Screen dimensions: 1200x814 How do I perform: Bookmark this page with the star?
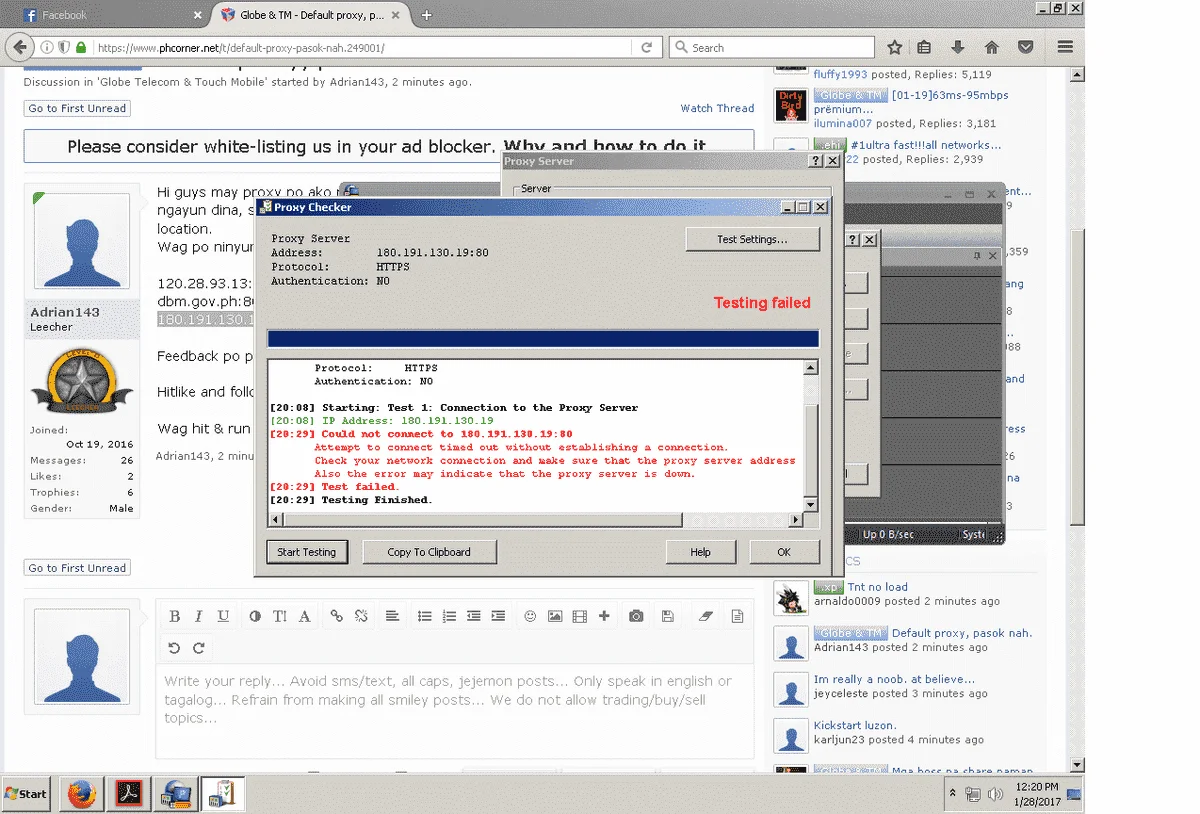[895, 47]
